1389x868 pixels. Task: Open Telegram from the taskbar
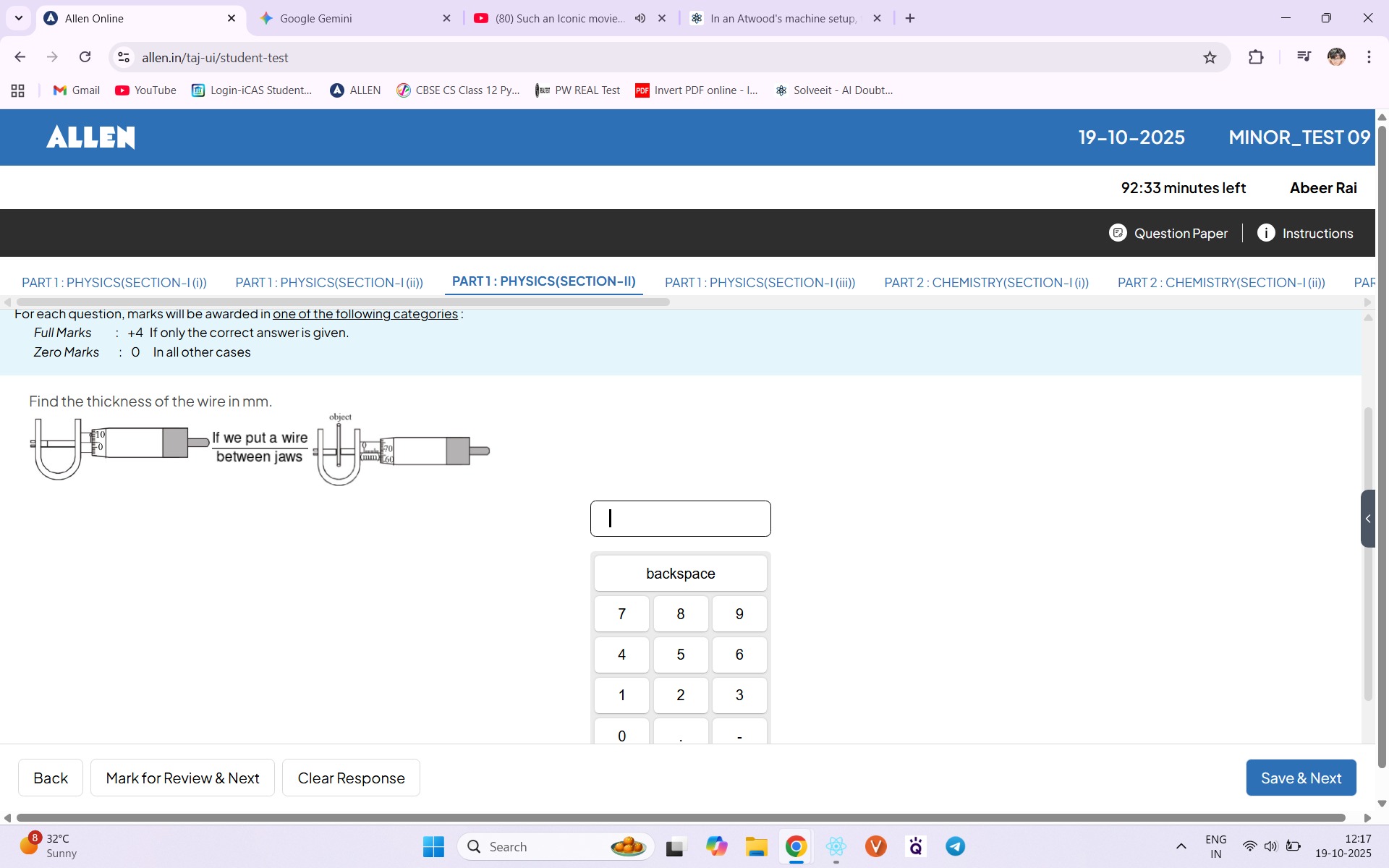(955, 846)
